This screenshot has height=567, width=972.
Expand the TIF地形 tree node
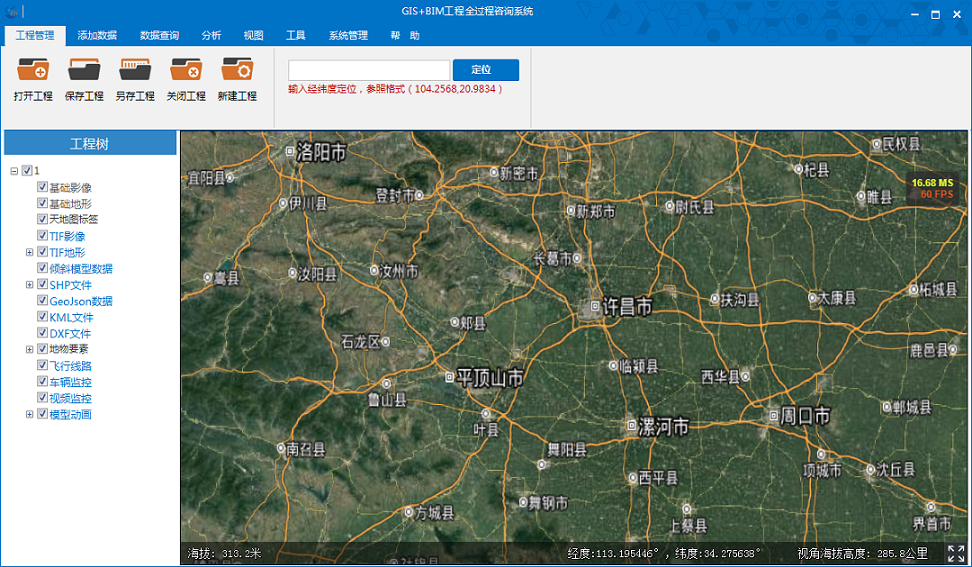(x=29, y=252)
